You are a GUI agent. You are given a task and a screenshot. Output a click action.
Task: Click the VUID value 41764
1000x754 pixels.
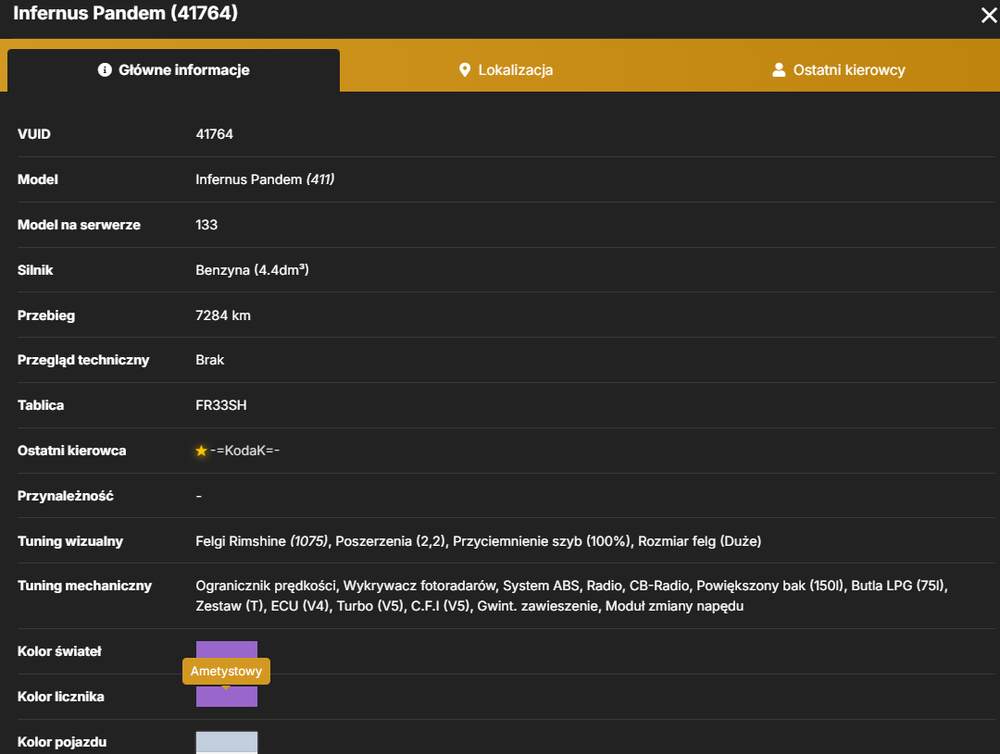coord(214,134)
